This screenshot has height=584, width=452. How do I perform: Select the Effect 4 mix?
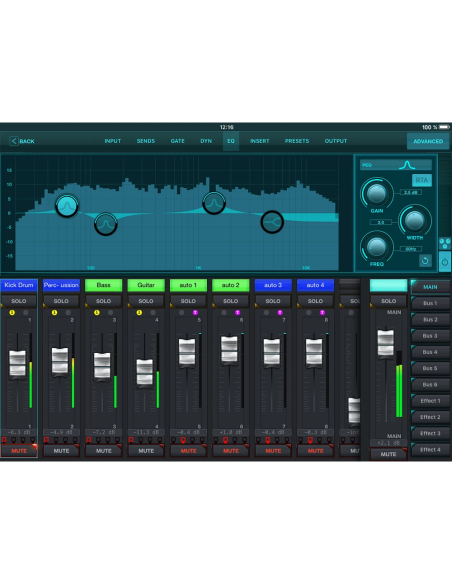(430, 450)
